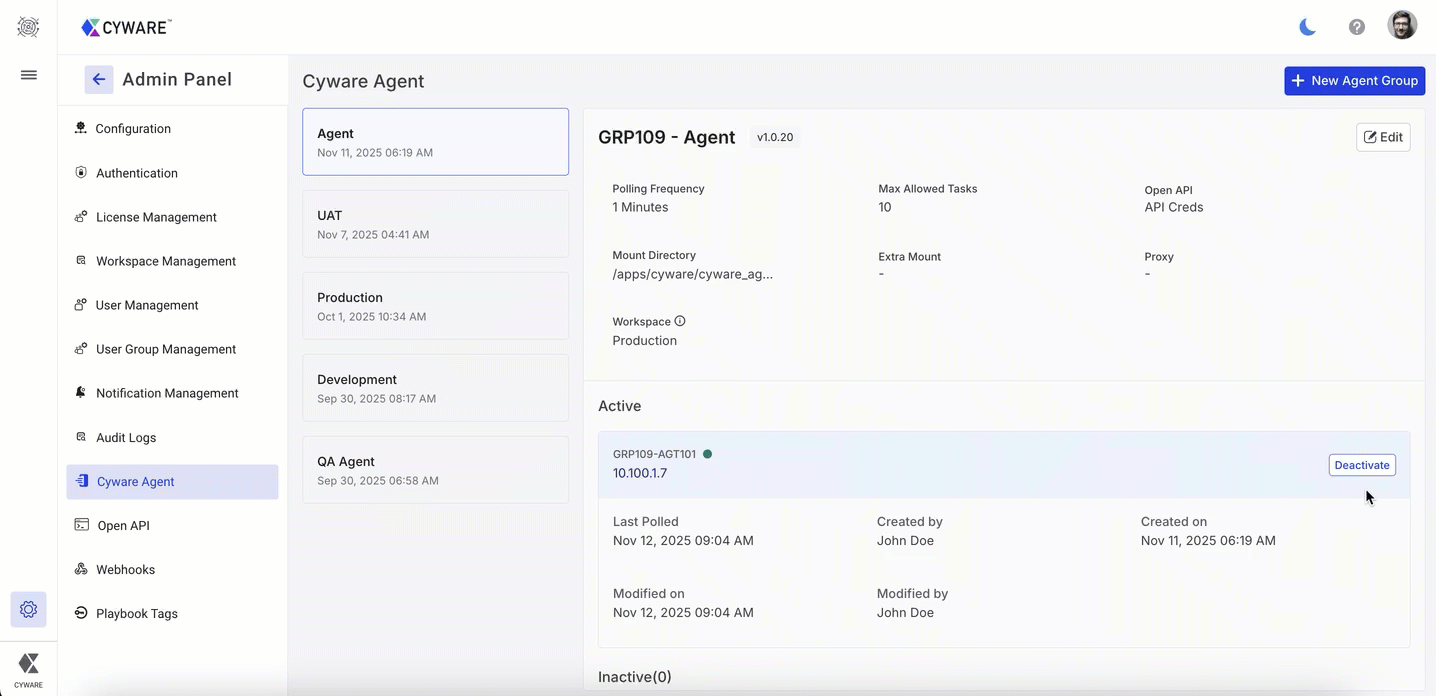Image resolution: width=1436 pixels, height=696 pixels.
Task: Deactivate agent GRP109-AGT101
Action: pos(1361,465)
